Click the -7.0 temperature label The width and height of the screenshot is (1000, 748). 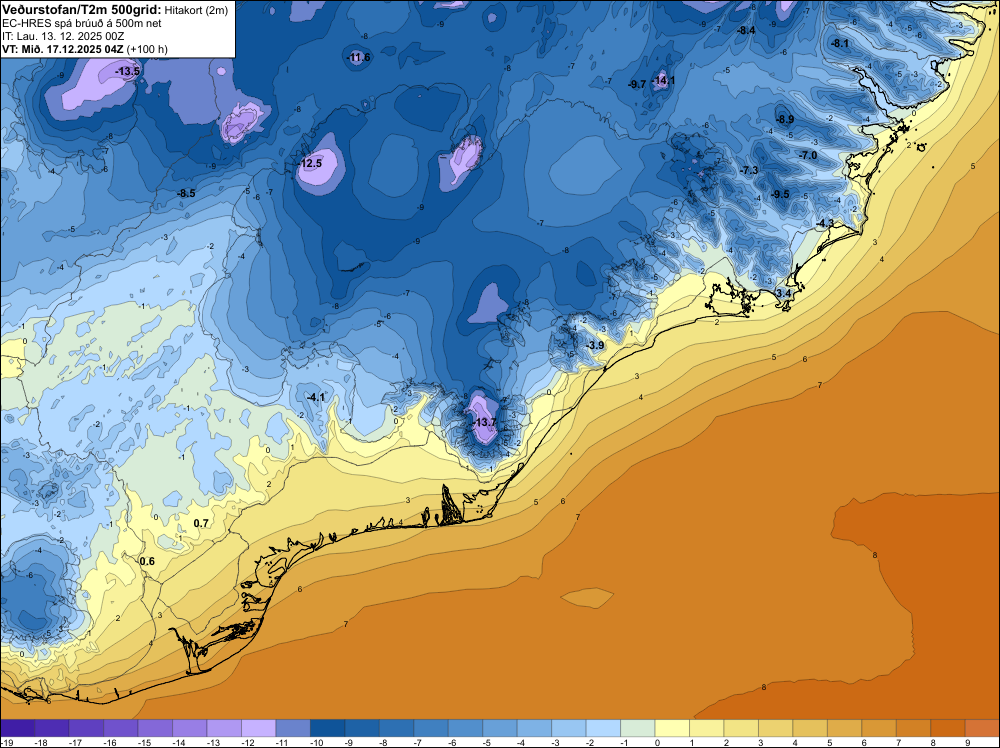click(x=808, y=155)
